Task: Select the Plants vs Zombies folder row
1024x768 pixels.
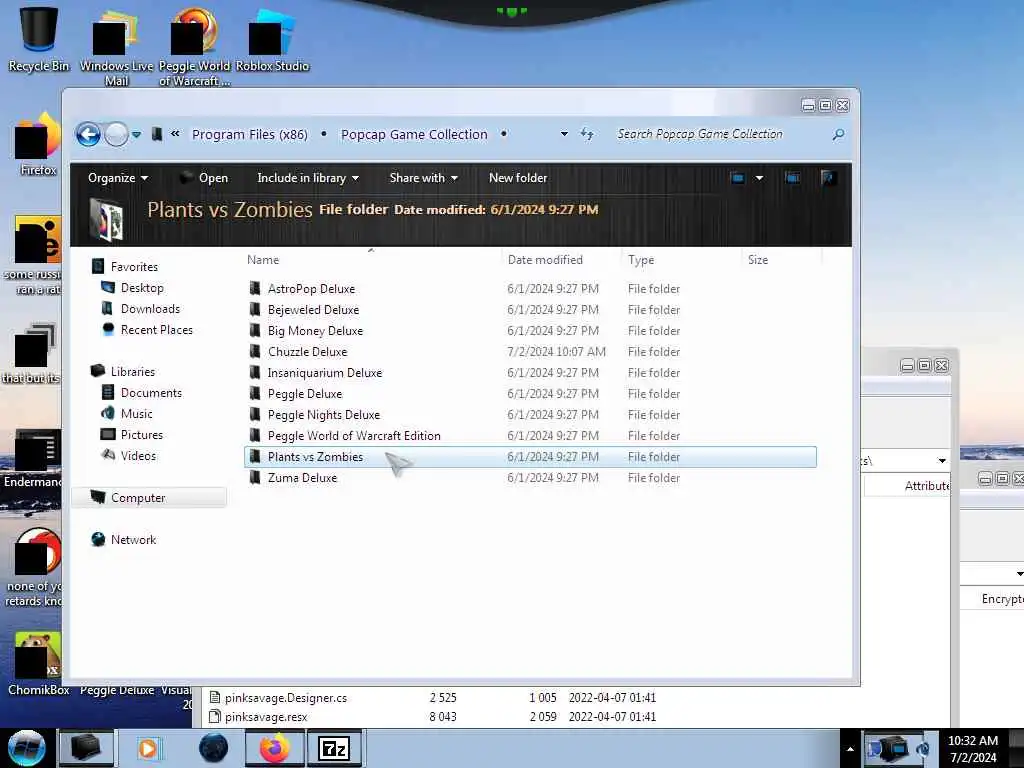Action: coord(530,456)
